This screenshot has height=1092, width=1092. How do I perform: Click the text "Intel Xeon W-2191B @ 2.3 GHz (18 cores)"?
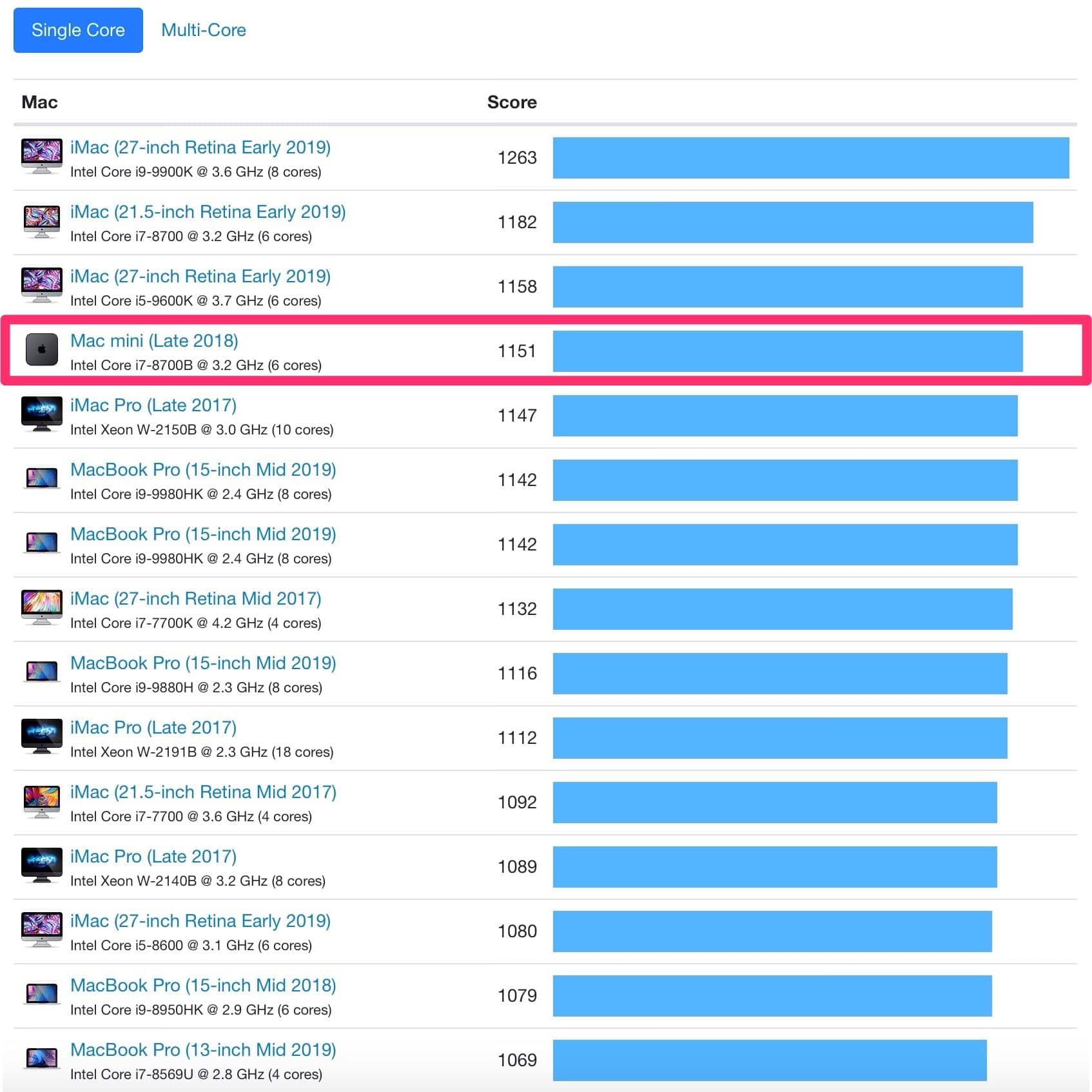202,752
